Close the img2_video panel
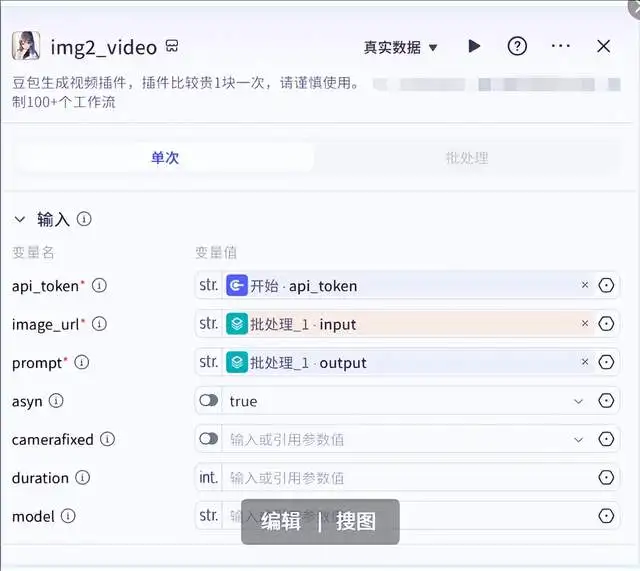The image size is (640, 571). [x=604, y=46]
